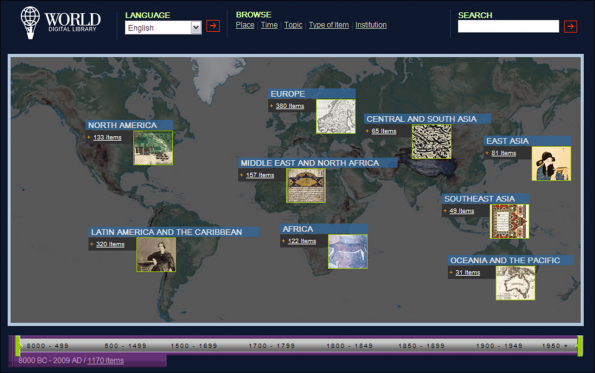
Task: Select the 1800 - 1849 timeline period
Action: point(349,346)
